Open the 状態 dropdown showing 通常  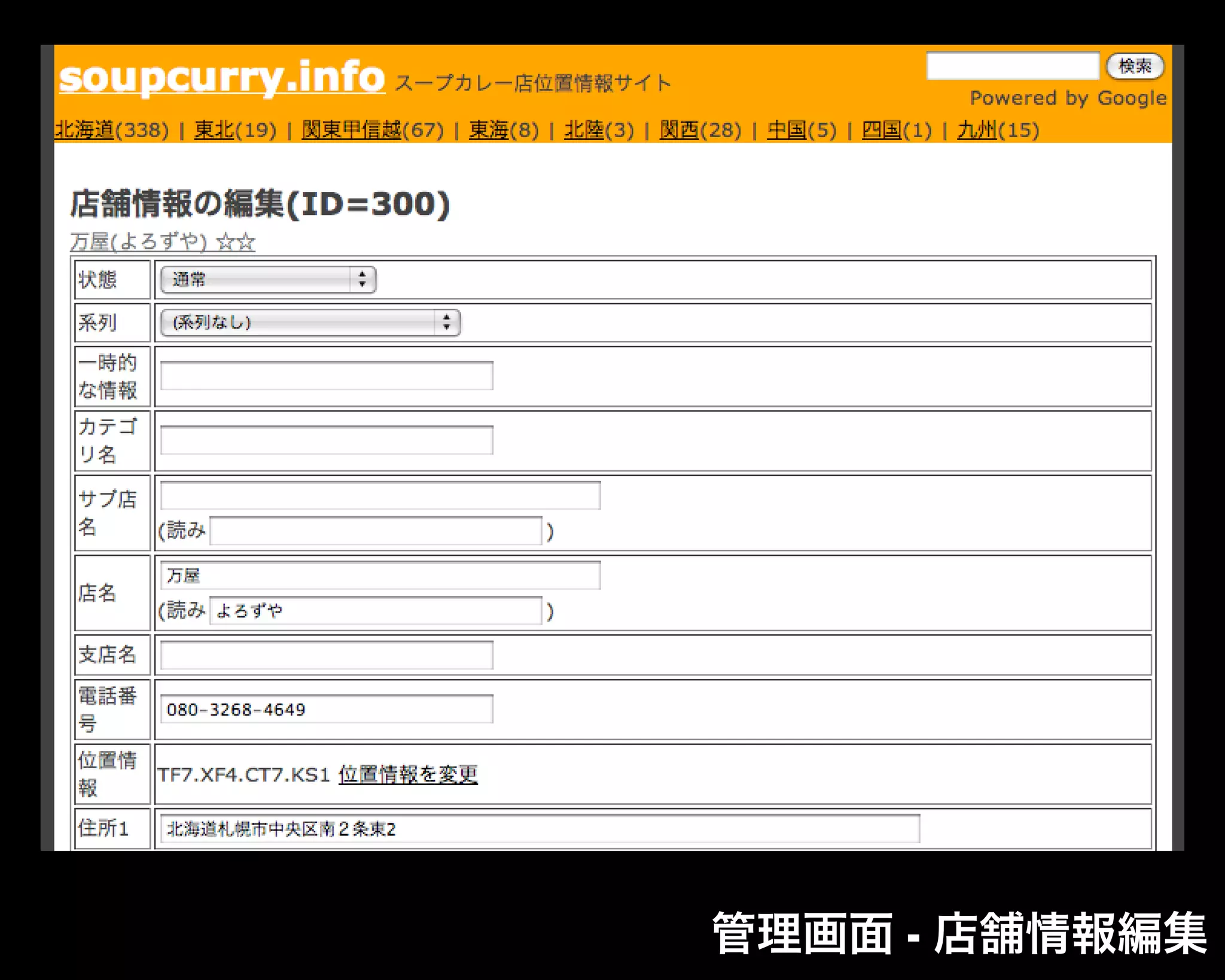point(268,279)
